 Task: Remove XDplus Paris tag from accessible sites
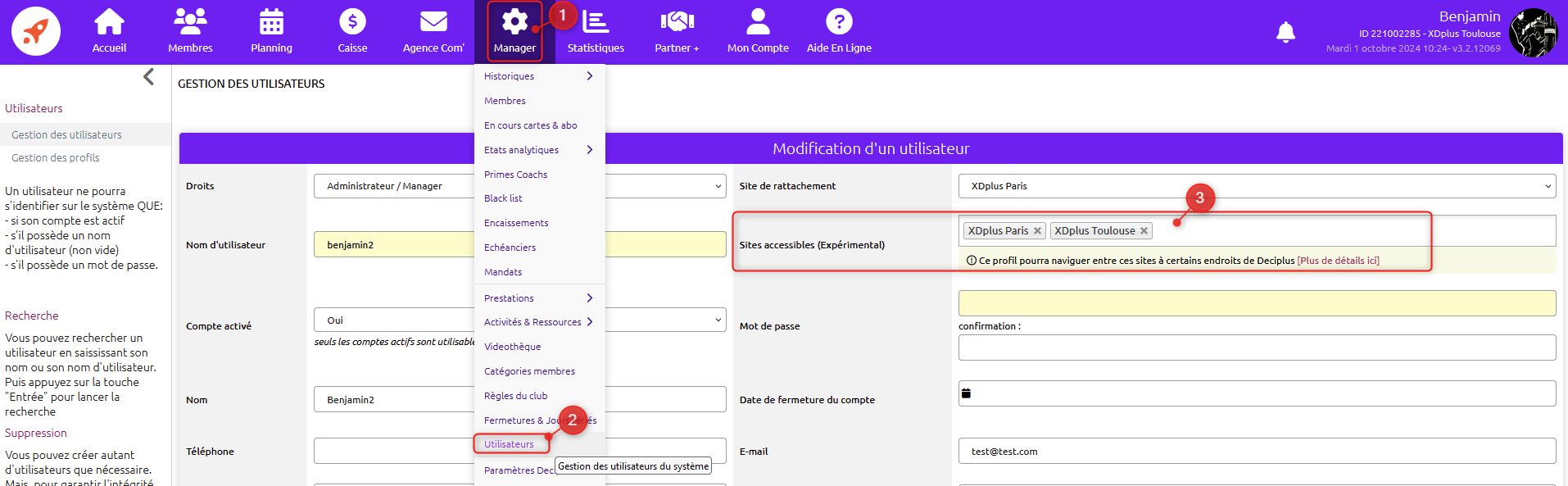(1037, 231)
